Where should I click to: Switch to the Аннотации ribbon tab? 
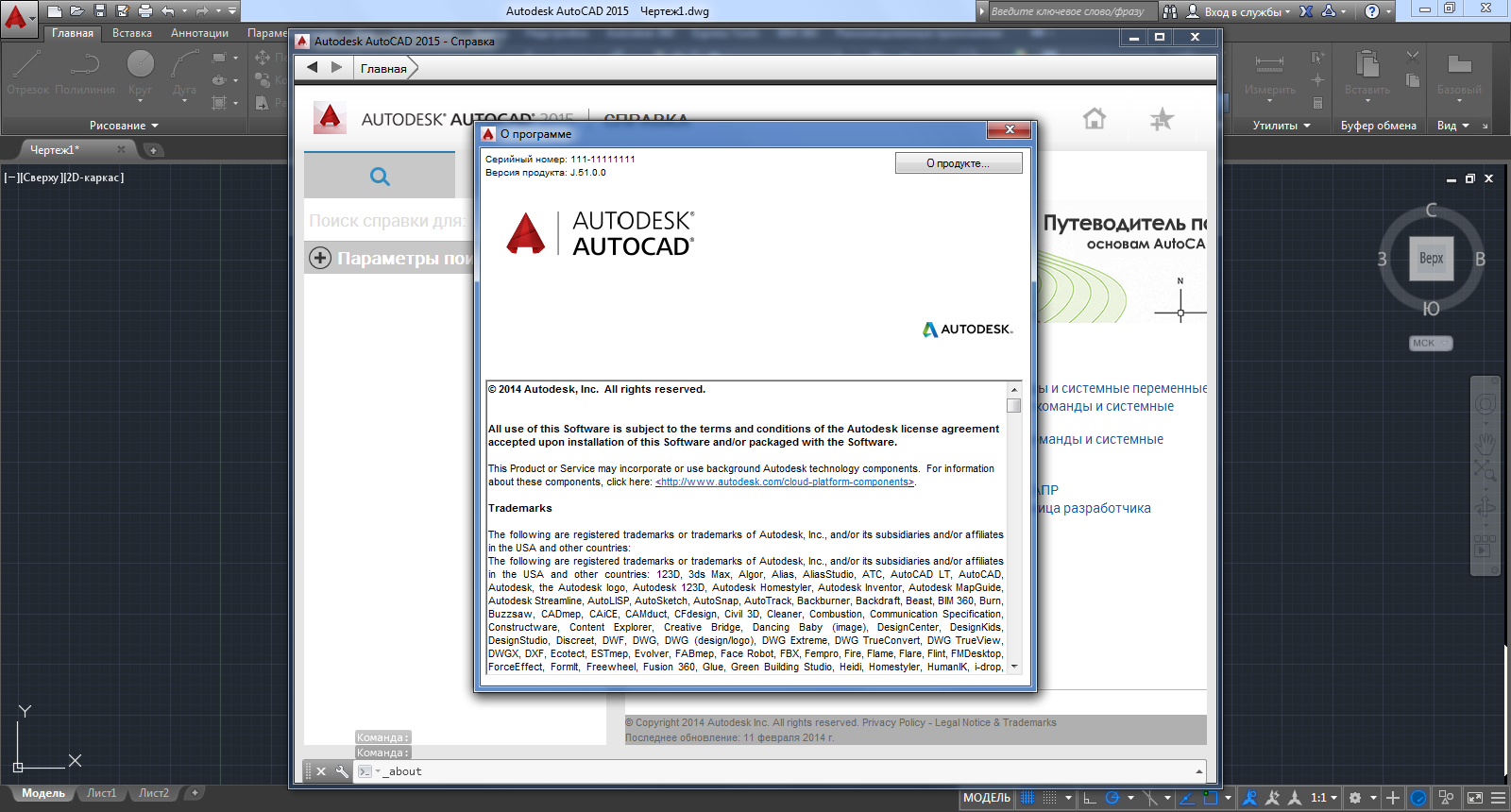pyautogui.click(x=199, y=33)
